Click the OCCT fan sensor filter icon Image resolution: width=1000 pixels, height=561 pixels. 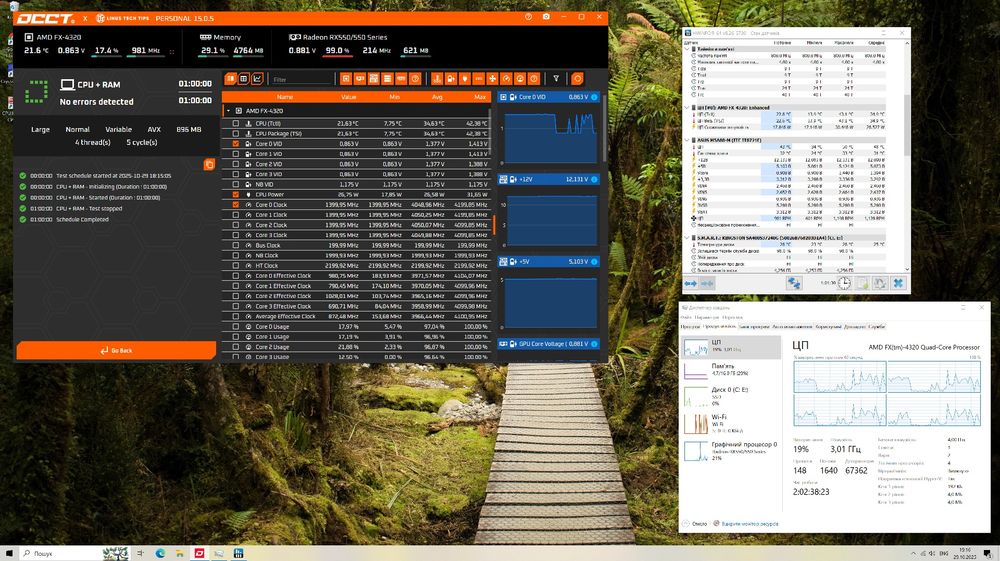492,79
